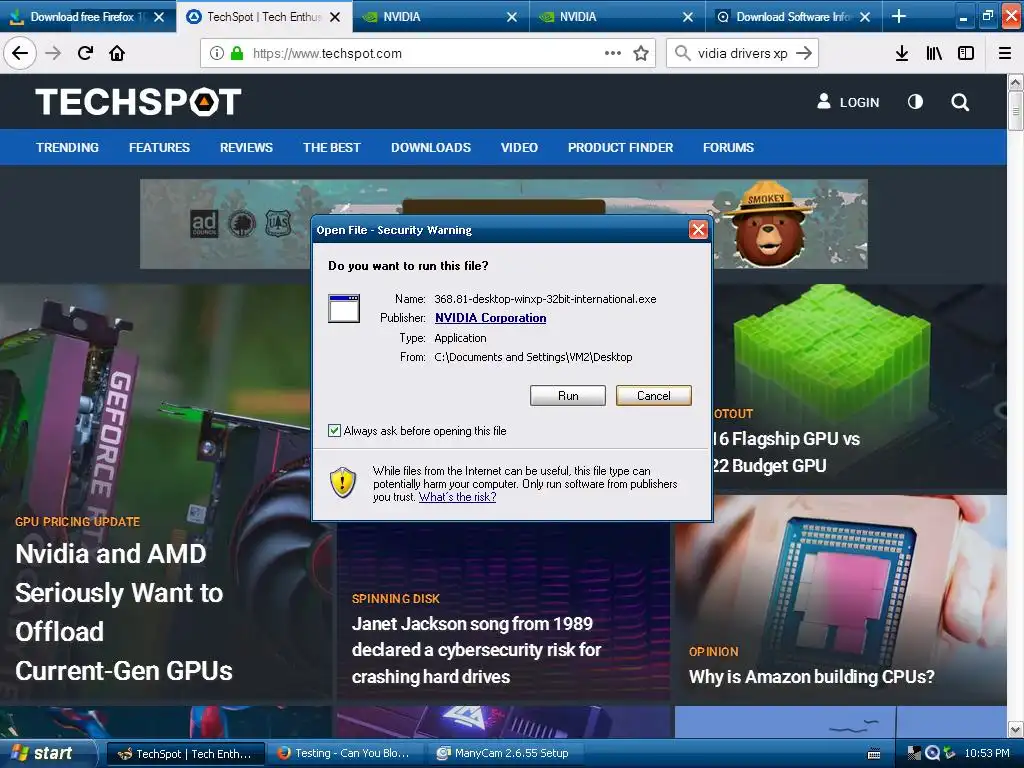Click the TechSpot logo
The image size is (1024, 768).
point(138,102)
